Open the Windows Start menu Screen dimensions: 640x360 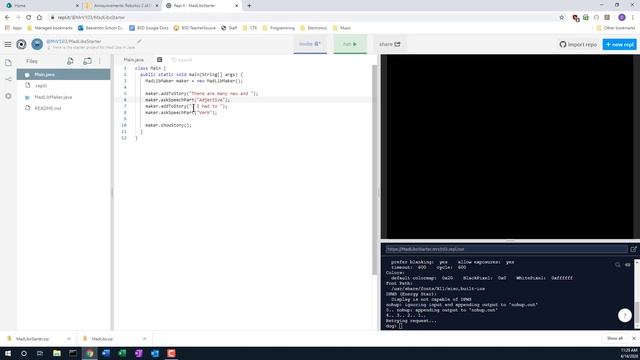8,353
